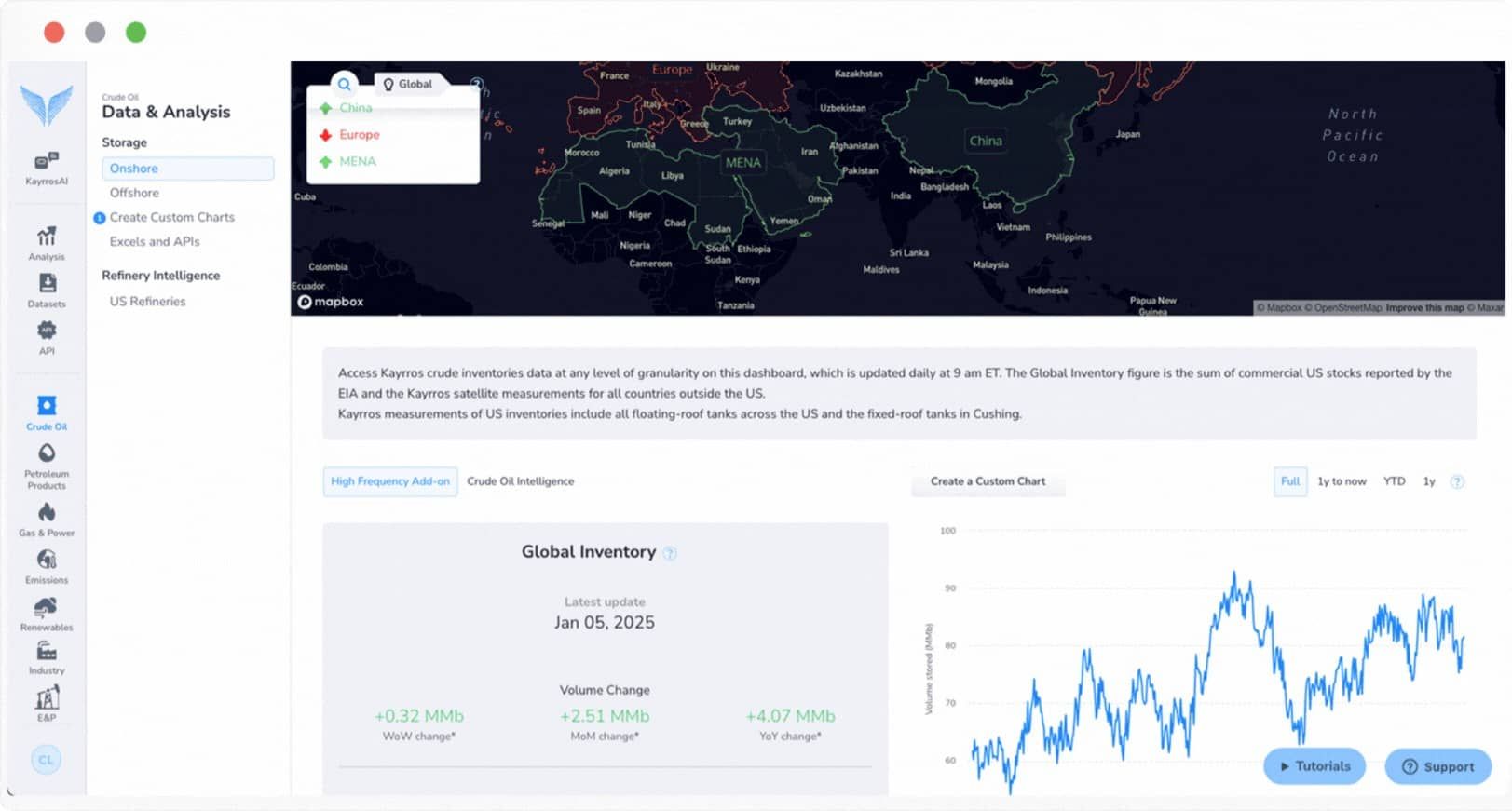Open the Emissions sidebar icon
This screenshot has height=811, width=1512.
[x=47, y=566]
